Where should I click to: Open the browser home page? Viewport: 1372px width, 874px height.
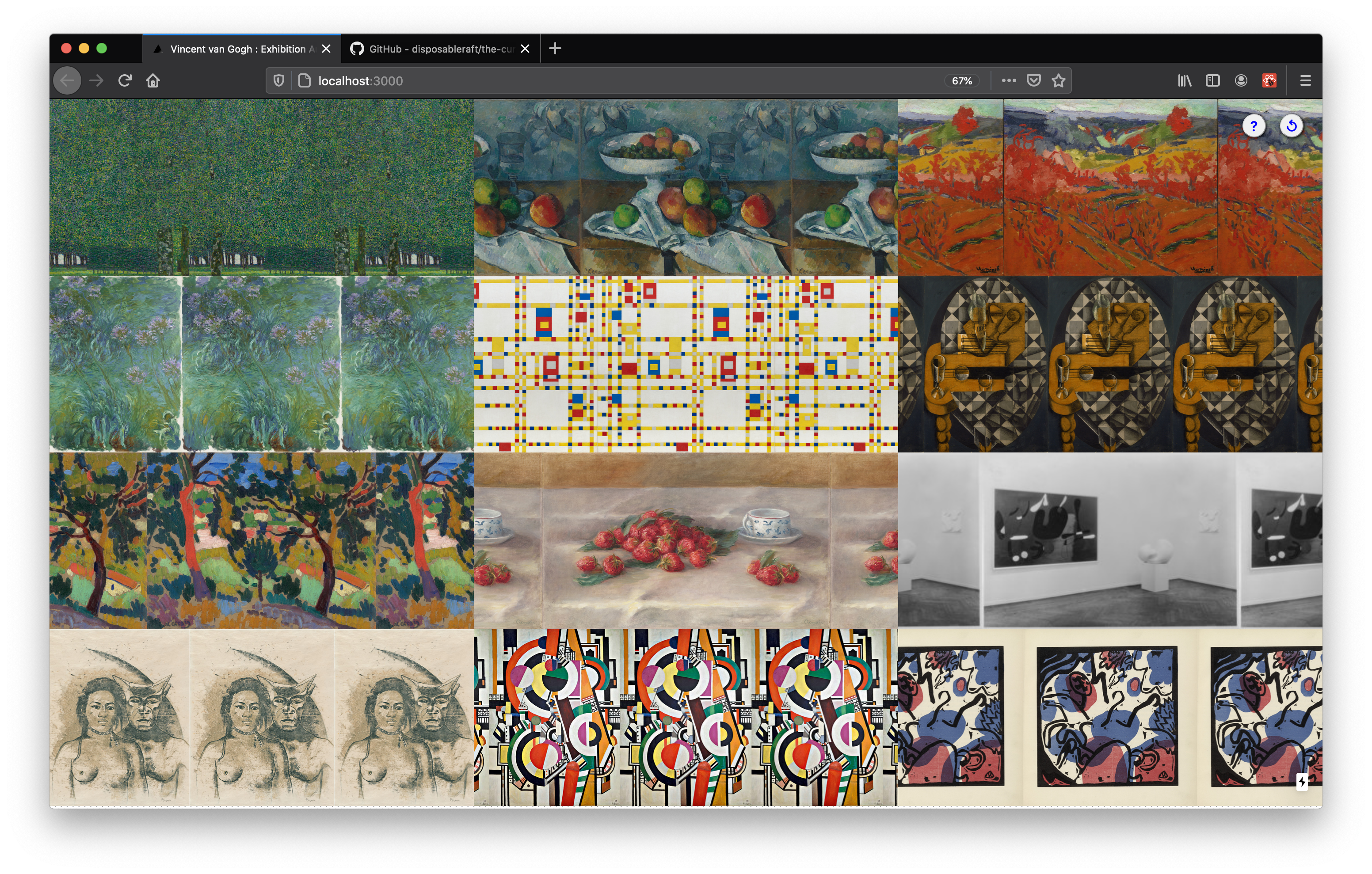[x=152, y=81]
